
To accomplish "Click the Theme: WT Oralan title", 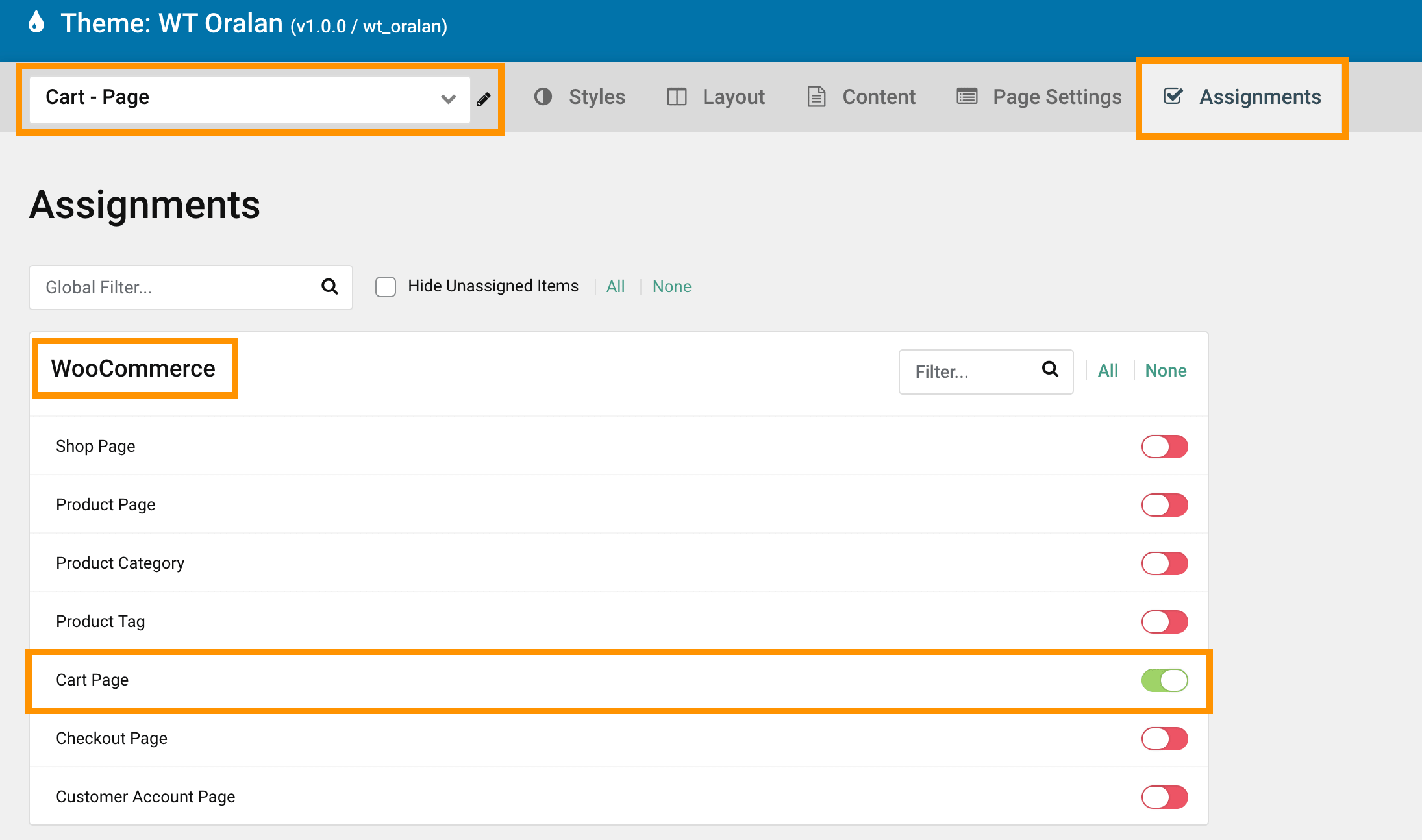I will (x=254, y=24).
